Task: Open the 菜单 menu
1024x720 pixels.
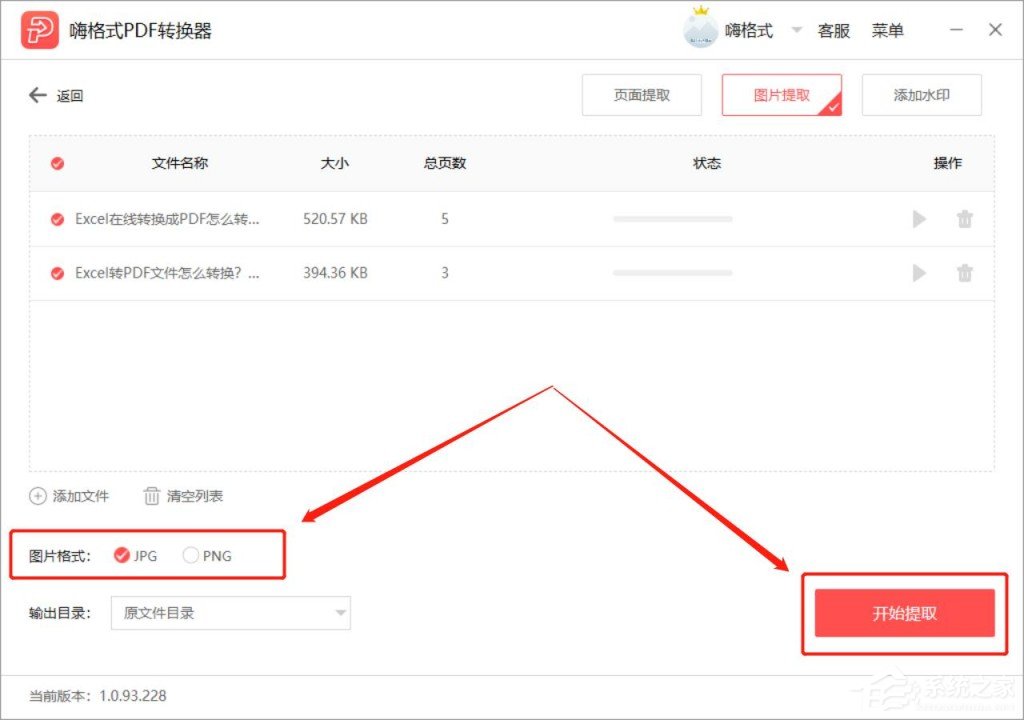Action: tap(889, 30)
